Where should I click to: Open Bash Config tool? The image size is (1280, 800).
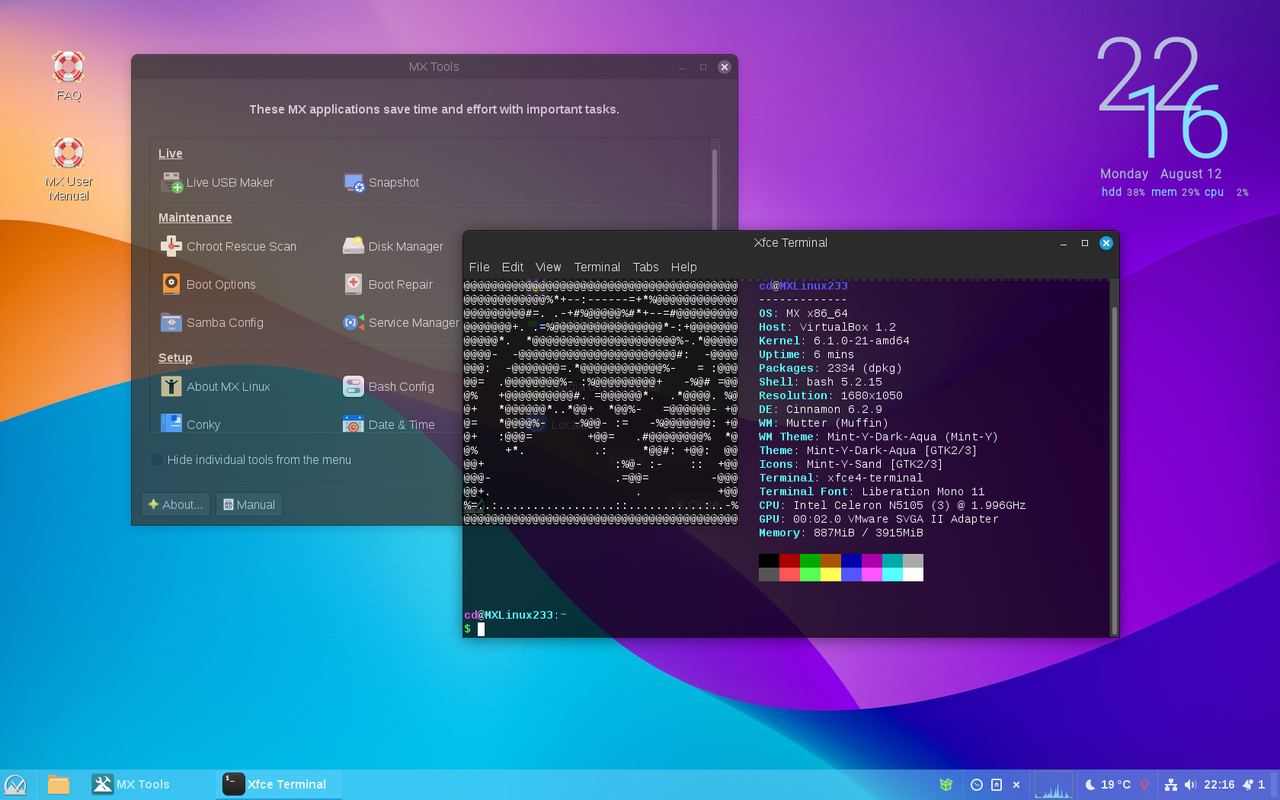point(388,386)
